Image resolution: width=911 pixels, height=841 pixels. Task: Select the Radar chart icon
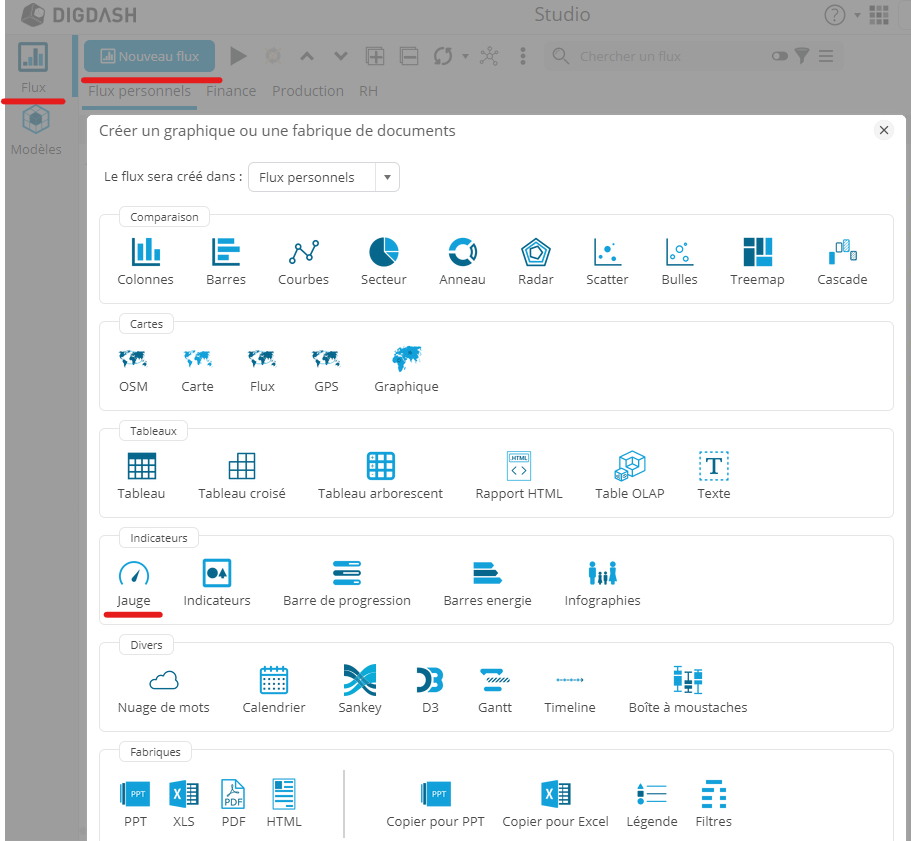point(536,252)
